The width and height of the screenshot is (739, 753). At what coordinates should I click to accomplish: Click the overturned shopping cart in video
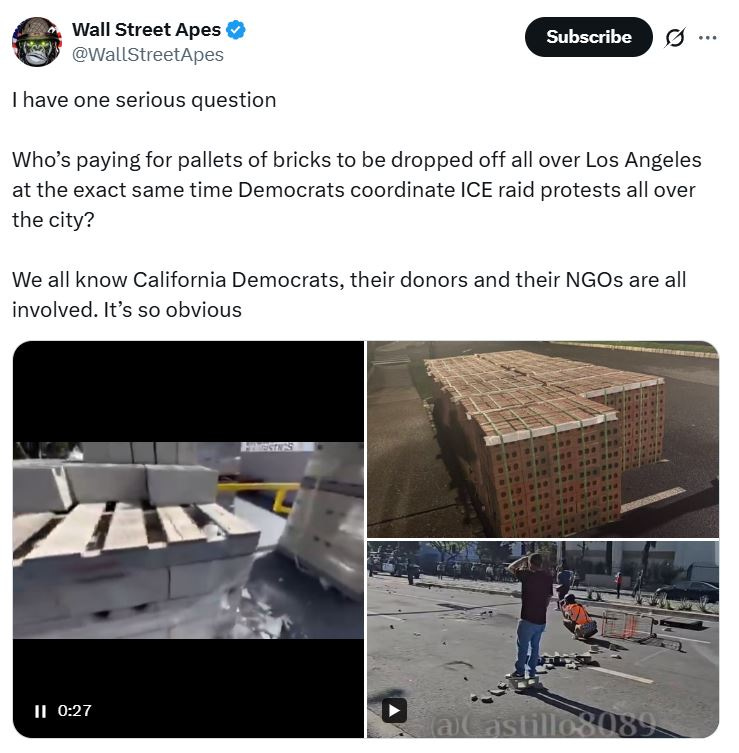[641, 629]
